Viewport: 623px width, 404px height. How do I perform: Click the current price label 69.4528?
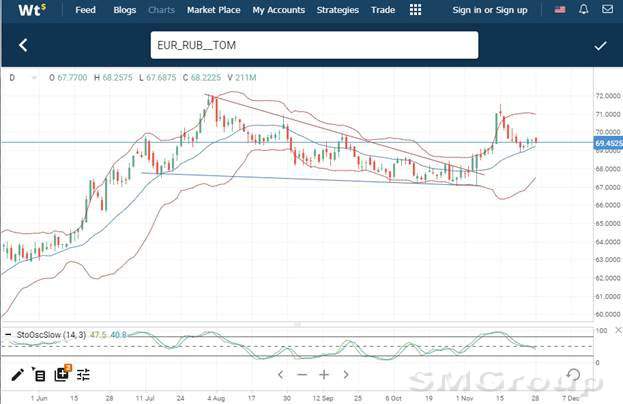608,143
